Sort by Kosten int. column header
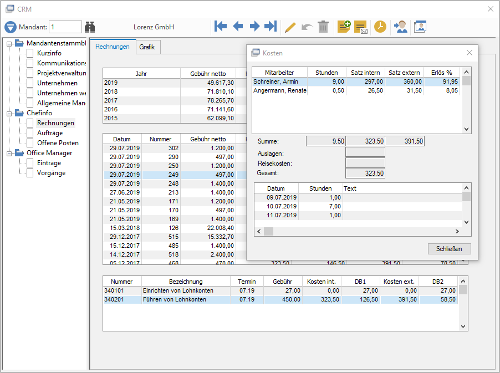Screen dimensions: 500x373 [x=322, y=282]
